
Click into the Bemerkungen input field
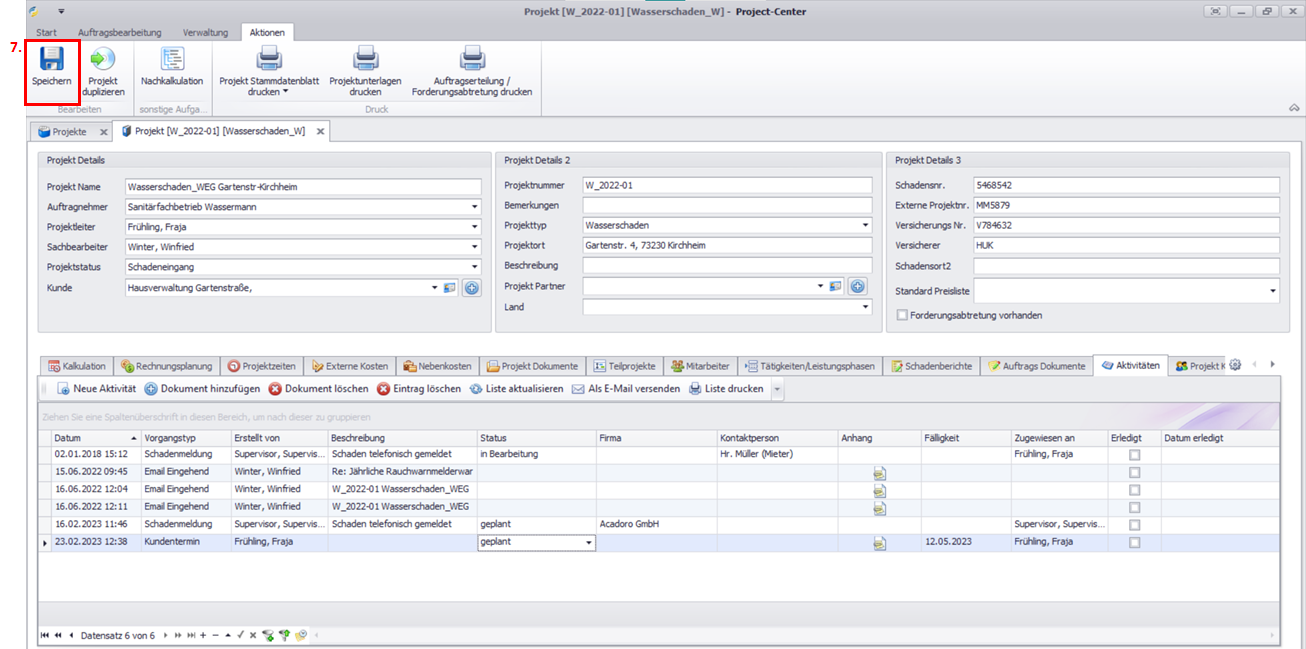click(x=726, y=206)
